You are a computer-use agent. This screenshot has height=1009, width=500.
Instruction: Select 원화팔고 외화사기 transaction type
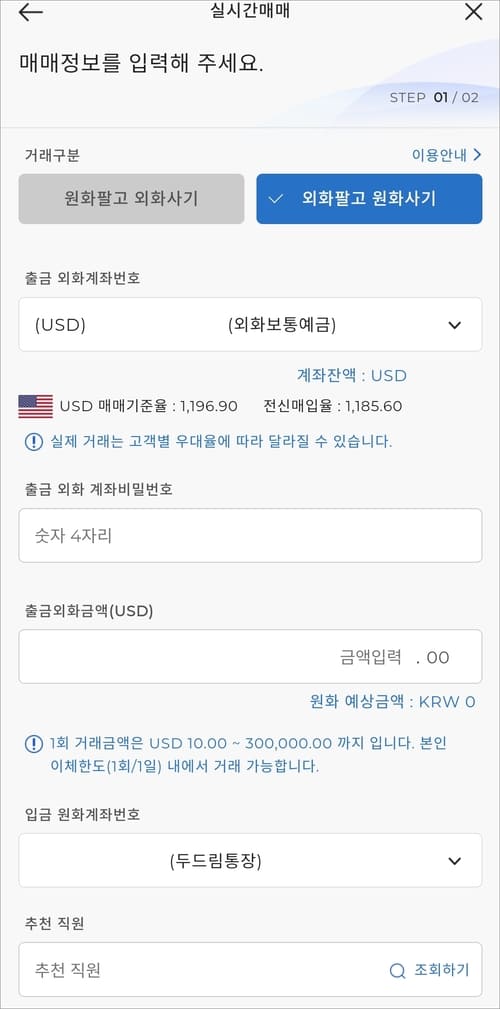pos(131,199)
